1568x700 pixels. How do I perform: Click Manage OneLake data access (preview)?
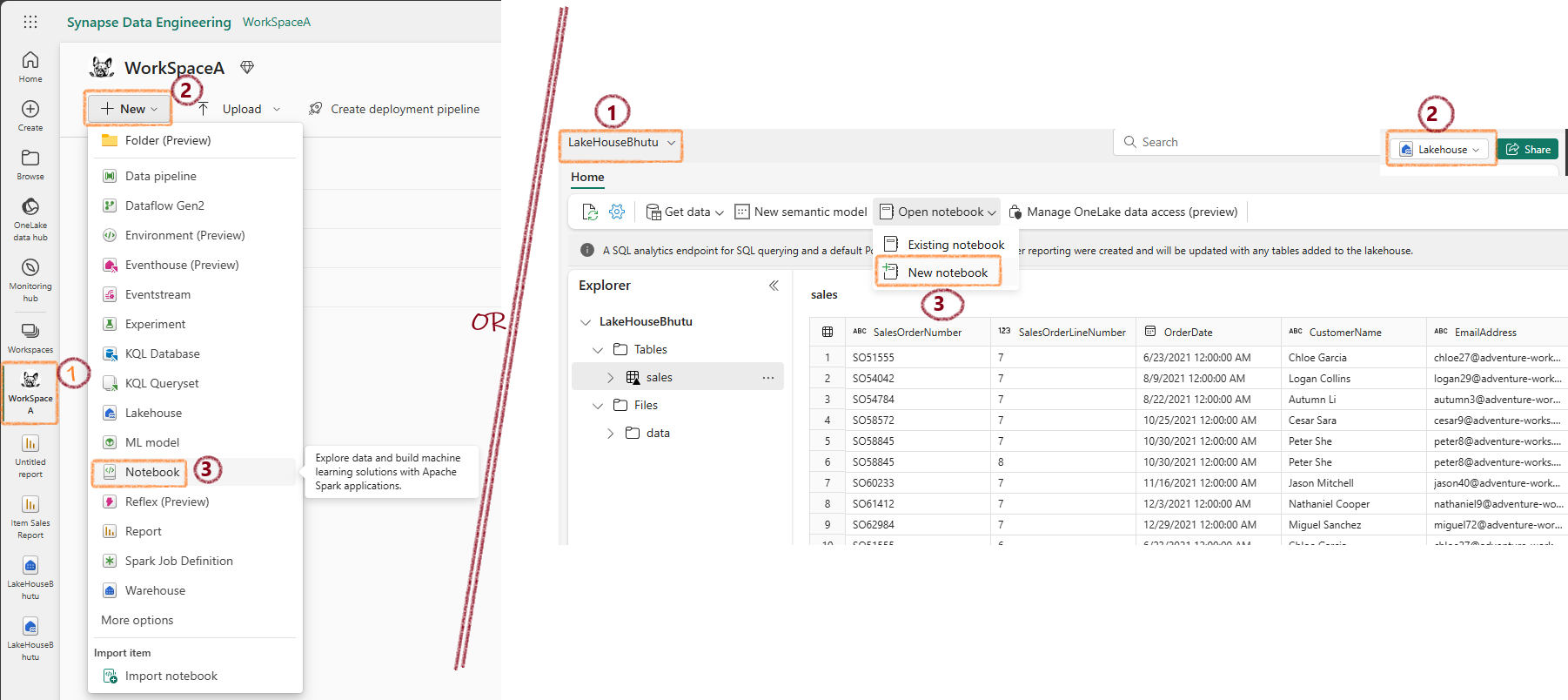pyautogui.click(x=1122, y=212)
